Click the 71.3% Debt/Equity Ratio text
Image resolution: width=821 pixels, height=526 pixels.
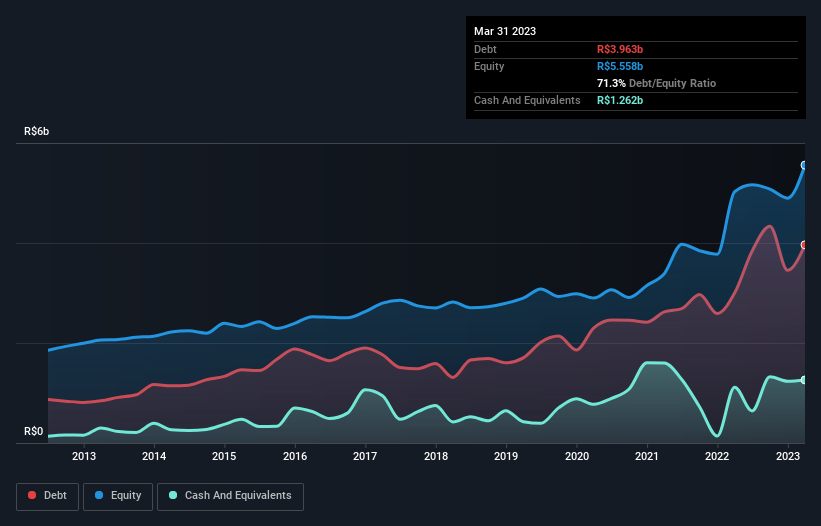point(656,83)
